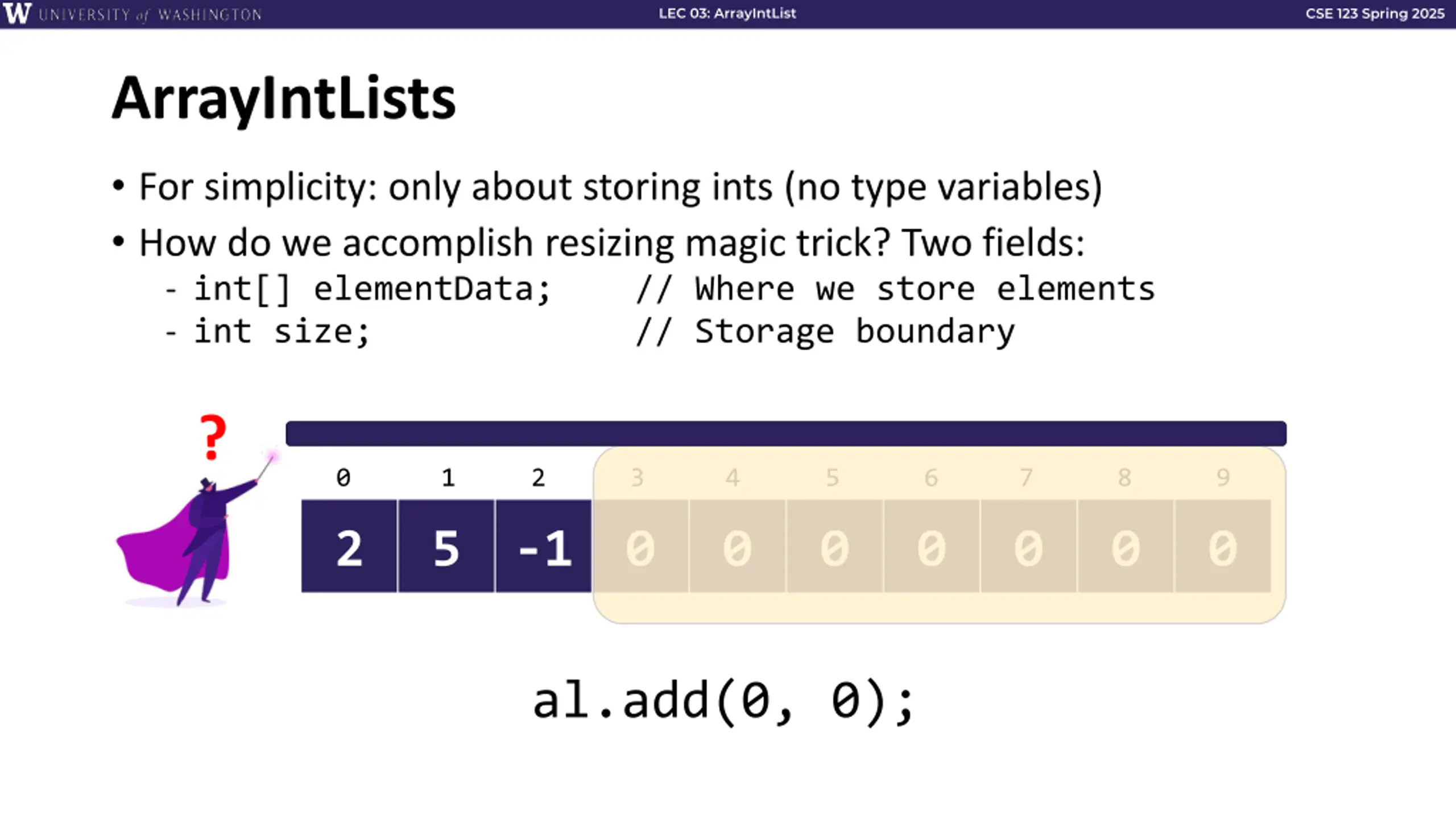Click the faded index label 7
Image resolution: width=1456 pixels, height=819 pixels.
[x=1026, y=478]
